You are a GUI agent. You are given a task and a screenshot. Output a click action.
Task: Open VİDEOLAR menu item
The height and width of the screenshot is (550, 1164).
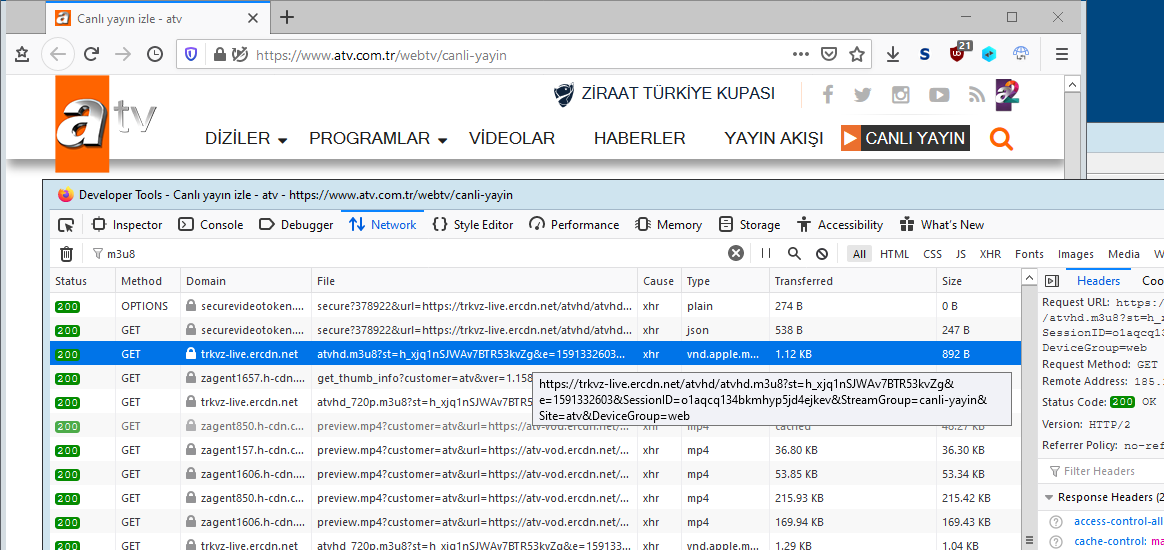click(512, 139)
